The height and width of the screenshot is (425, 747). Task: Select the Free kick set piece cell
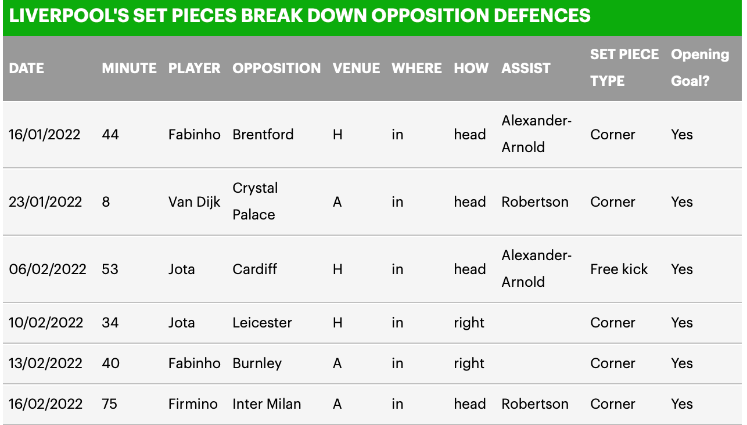click(619, 269)
